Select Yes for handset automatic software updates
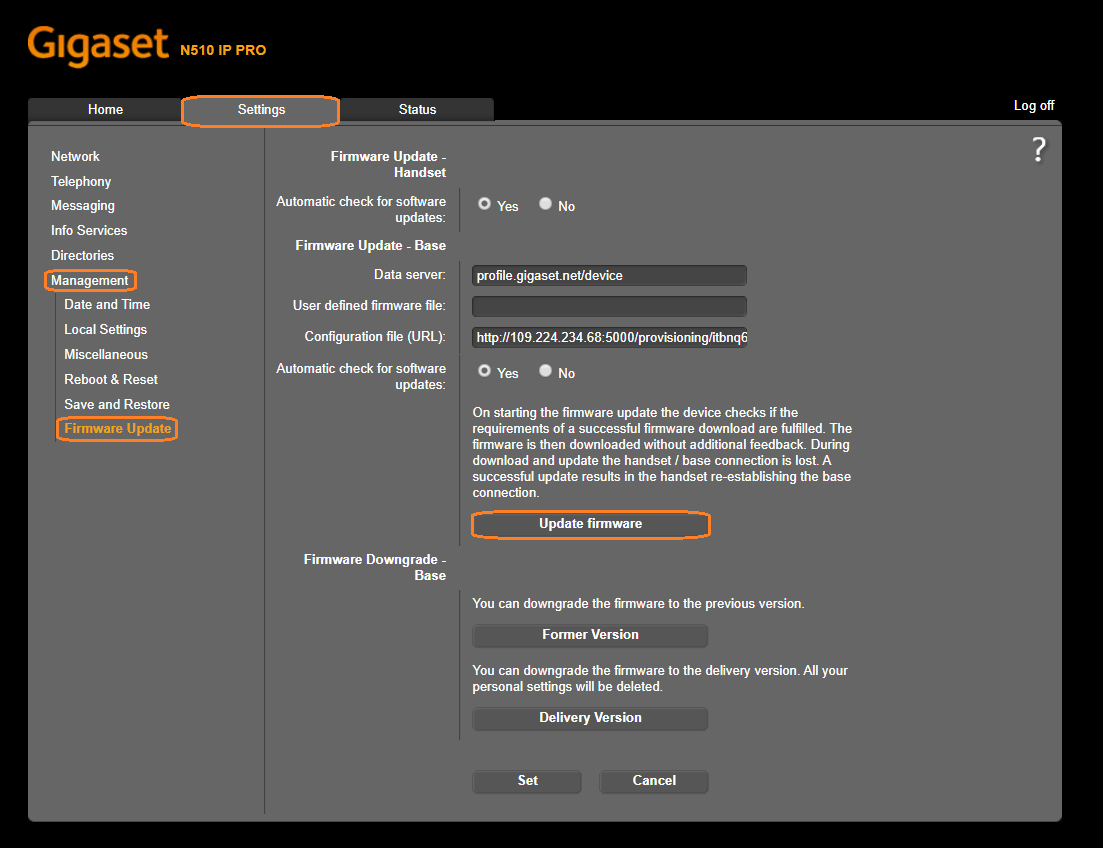This screenshot has height=848, width=1103. (484, 204)
